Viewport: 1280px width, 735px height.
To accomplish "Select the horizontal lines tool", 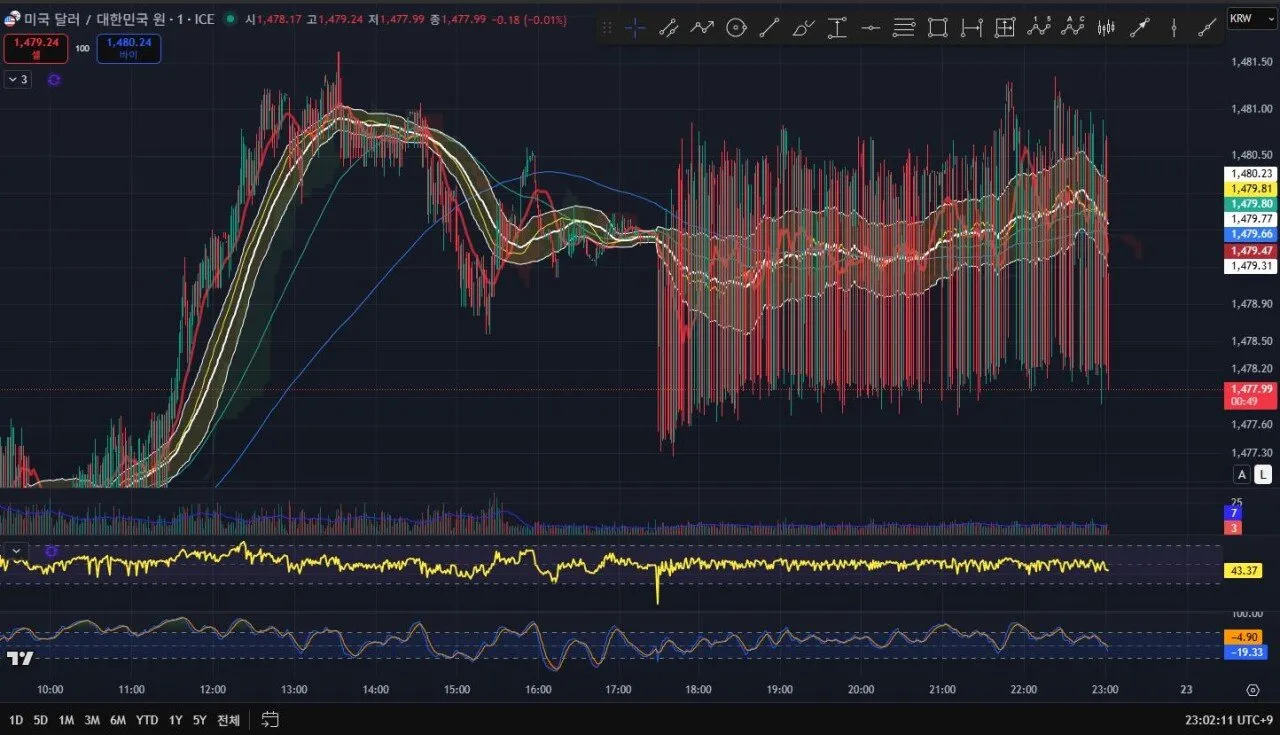I will 904,28.
